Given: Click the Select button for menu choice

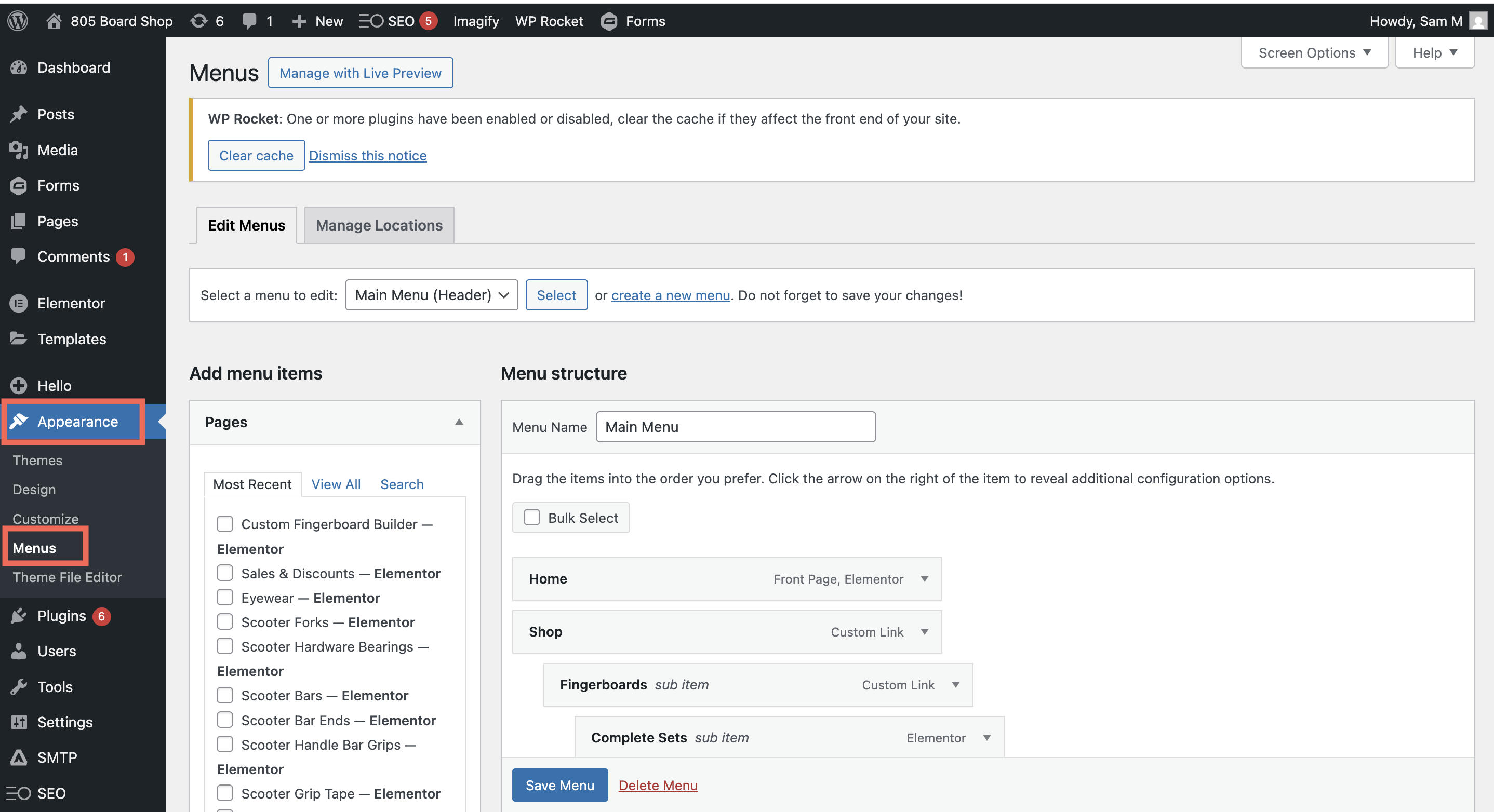Looking at the screenshot, I should point(556,295).
